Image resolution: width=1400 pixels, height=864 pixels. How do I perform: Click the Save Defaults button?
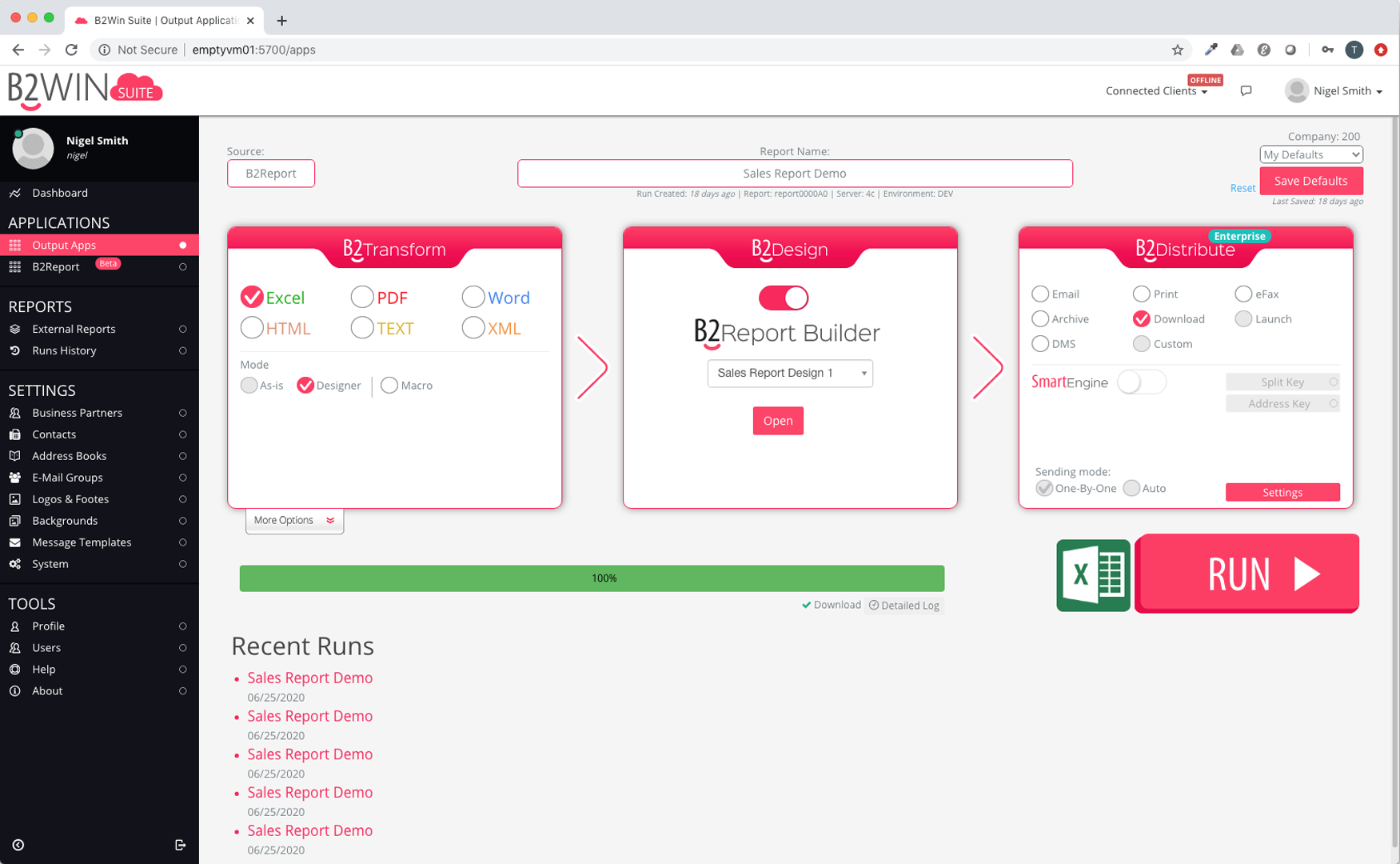[x=1311, y=181]
